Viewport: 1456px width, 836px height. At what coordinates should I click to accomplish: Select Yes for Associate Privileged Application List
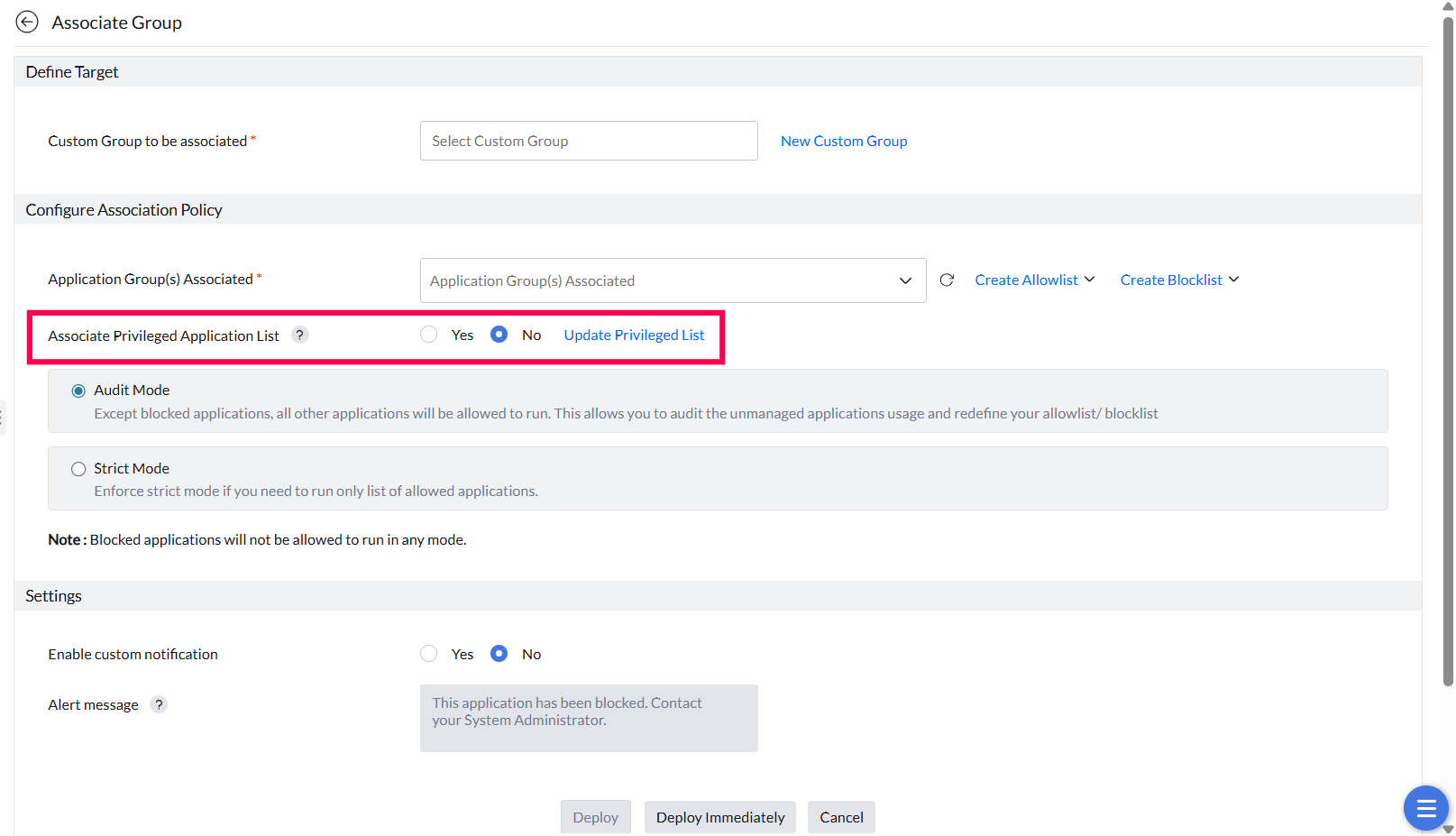point(429,335)
